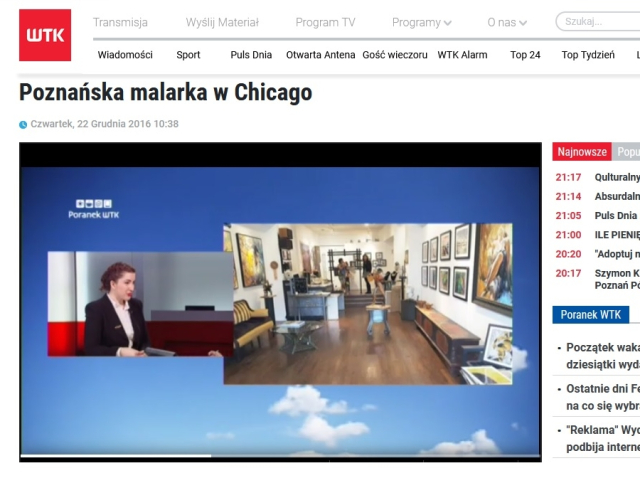Image resolution: width=640 pixels, height=478 pixels.
Task: Expand the Programy dropdown
Action: (421, 22)
